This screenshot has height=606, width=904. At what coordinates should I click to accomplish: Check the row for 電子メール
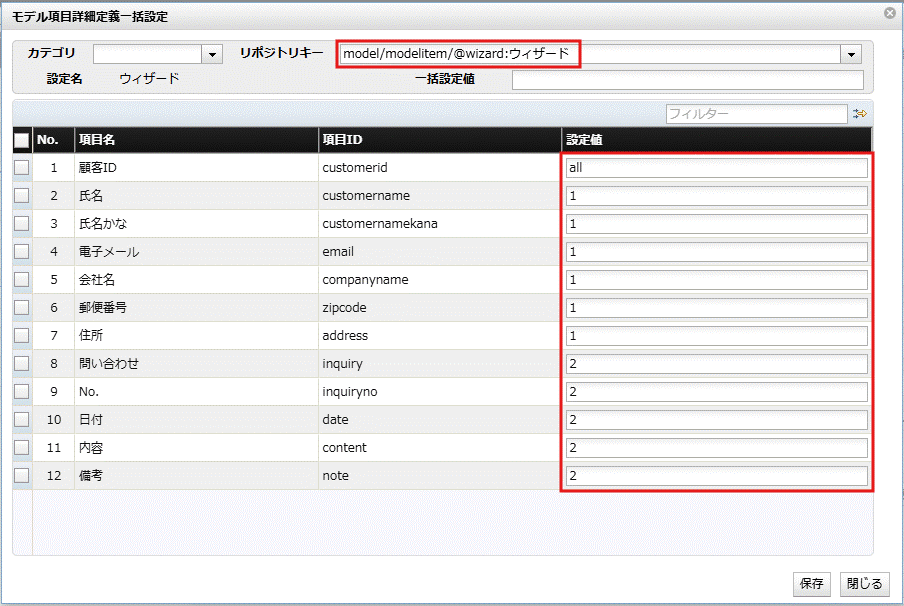(x=21, y=251)
